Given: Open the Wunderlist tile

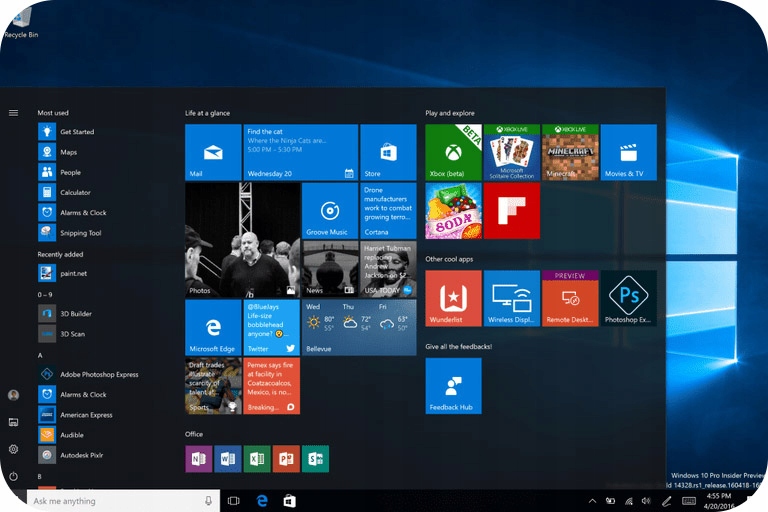Looking at the screenshot, I should point(453,298).
